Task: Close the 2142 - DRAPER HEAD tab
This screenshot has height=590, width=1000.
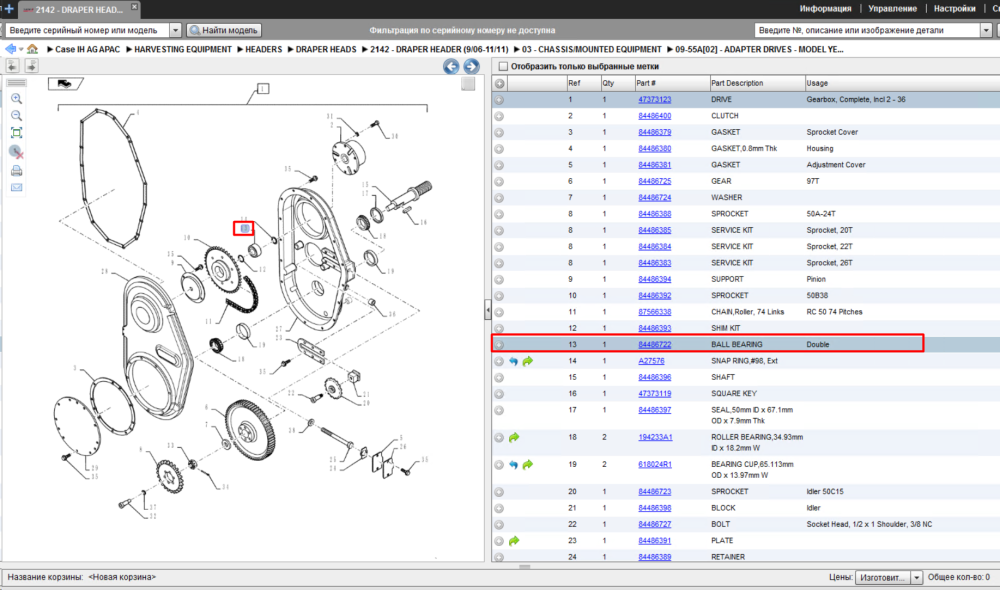Action: [x=134, y=6]
